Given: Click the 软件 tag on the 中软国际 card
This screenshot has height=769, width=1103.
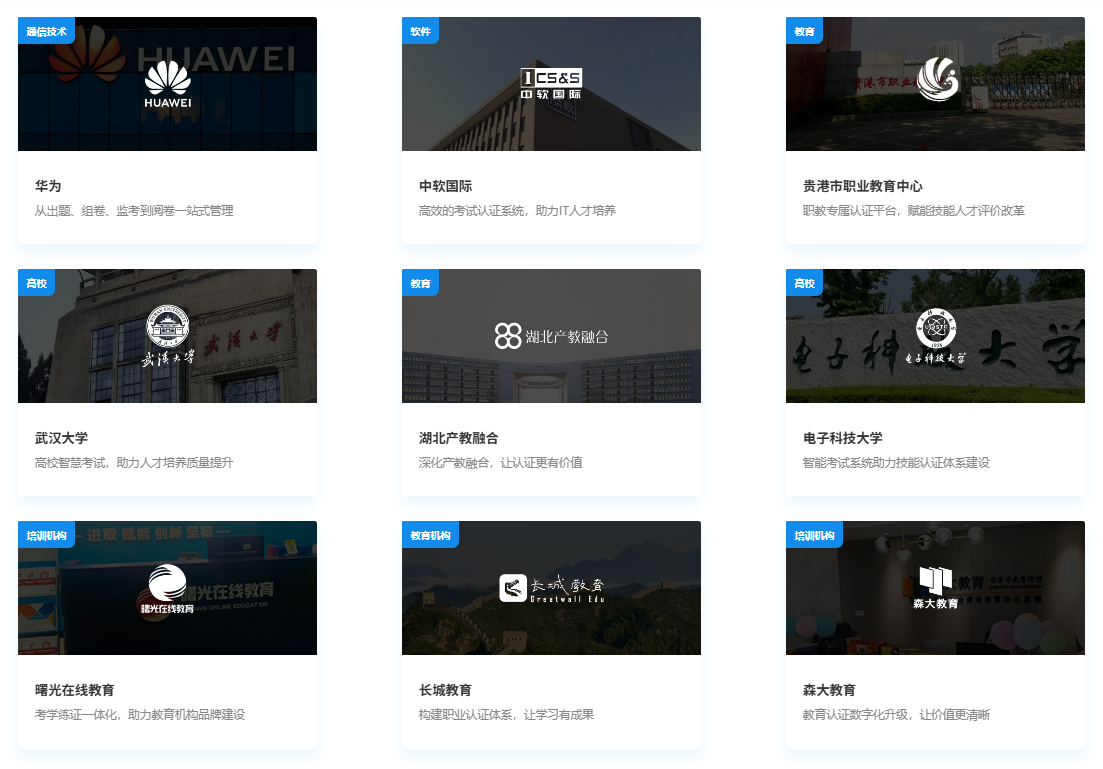Looking at the screenshot, I should tap(420, 31).
